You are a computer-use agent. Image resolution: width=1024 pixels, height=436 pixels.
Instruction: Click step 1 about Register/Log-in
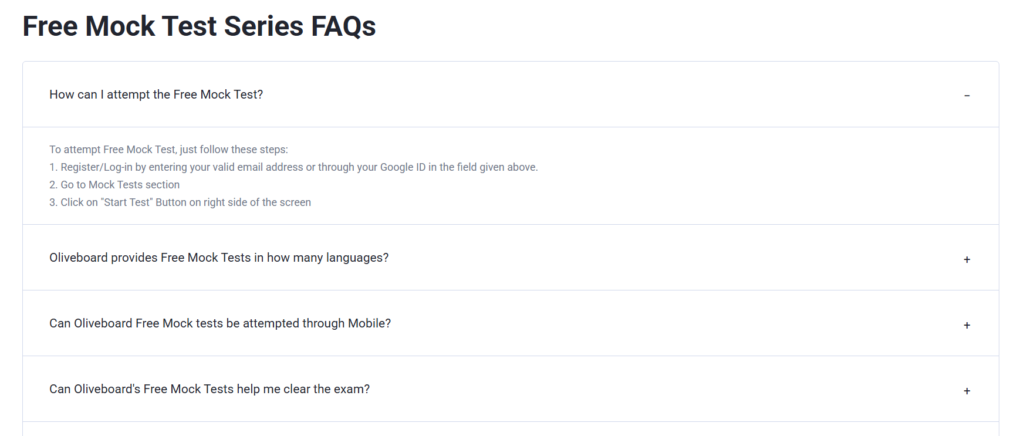point(293,167)
